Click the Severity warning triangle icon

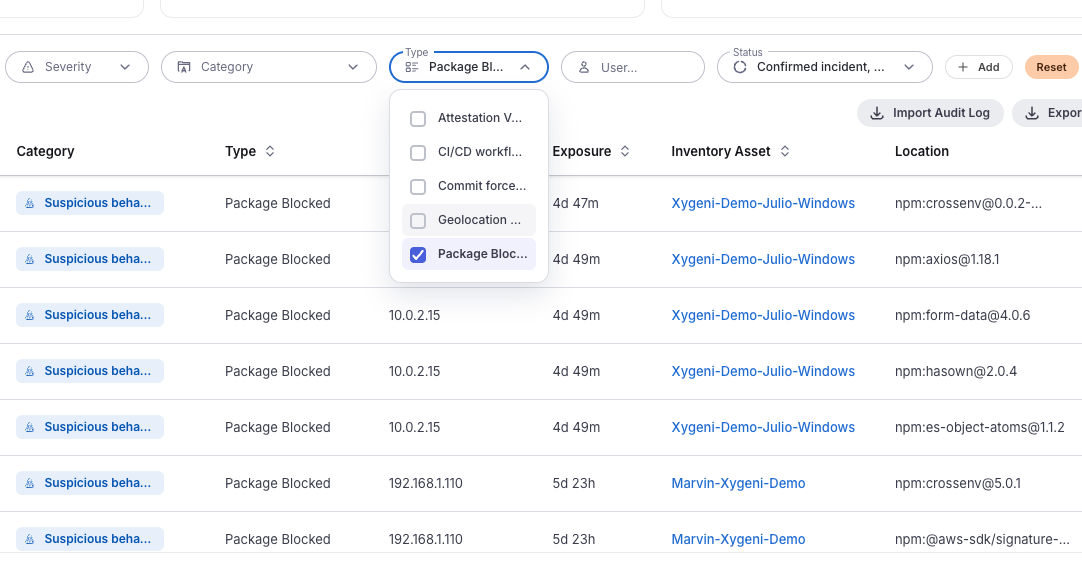28,67
